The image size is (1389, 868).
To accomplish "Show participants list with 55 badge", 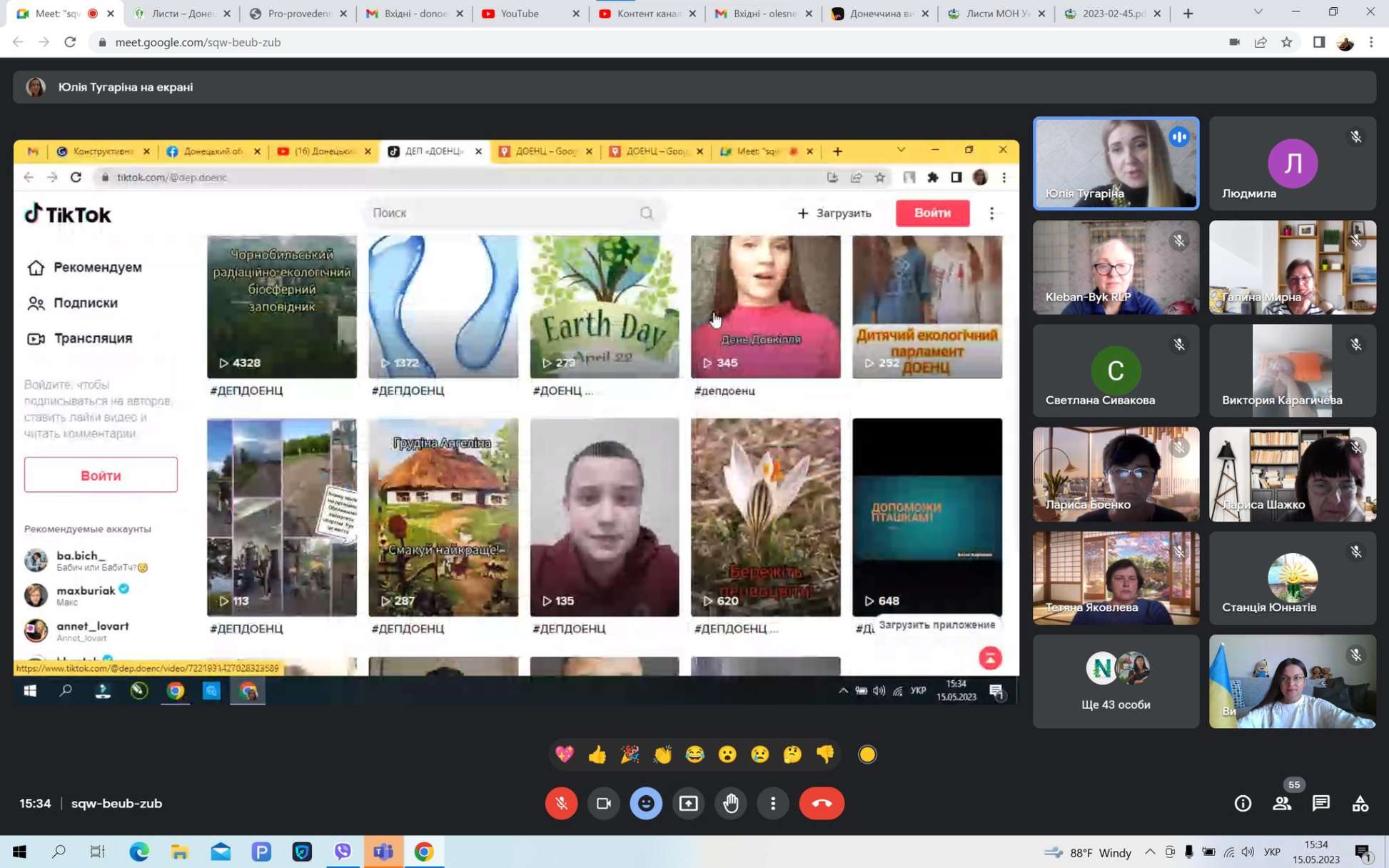I will (1282, 803).
